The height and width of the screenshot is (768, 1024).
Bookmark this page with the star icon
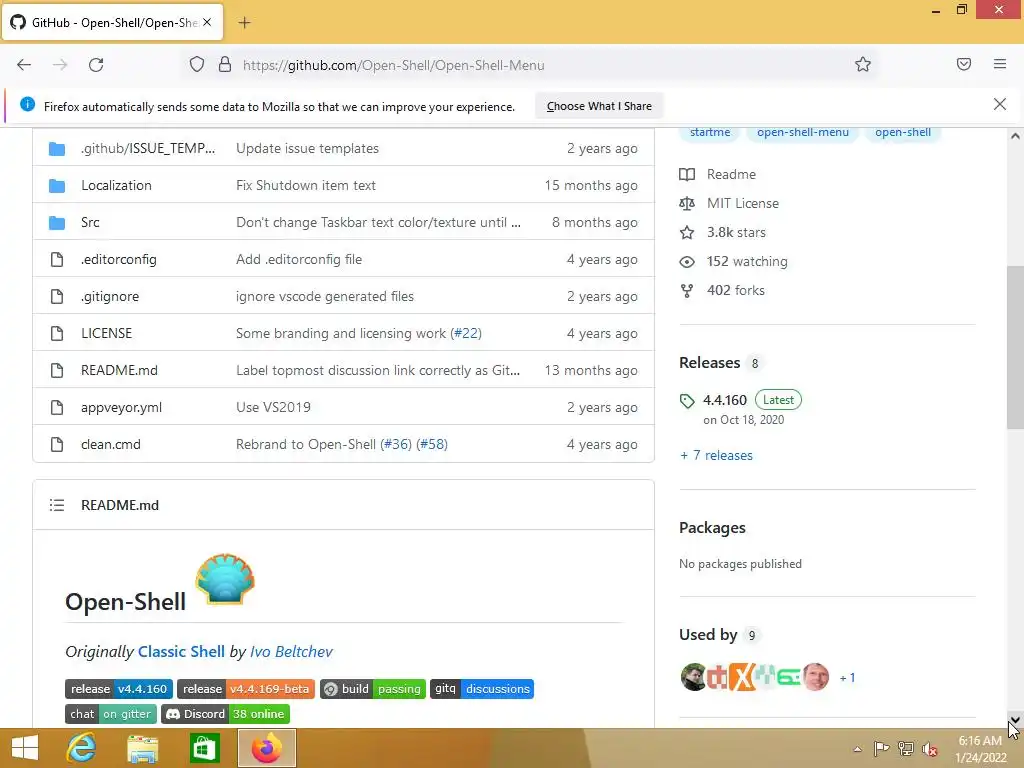point(863,64)
